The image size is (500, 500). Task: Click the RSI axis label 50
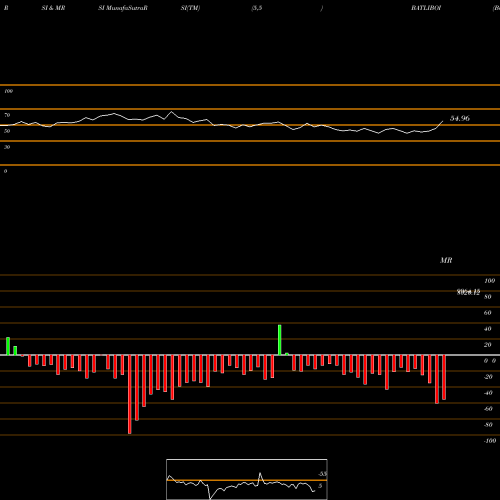7,131
